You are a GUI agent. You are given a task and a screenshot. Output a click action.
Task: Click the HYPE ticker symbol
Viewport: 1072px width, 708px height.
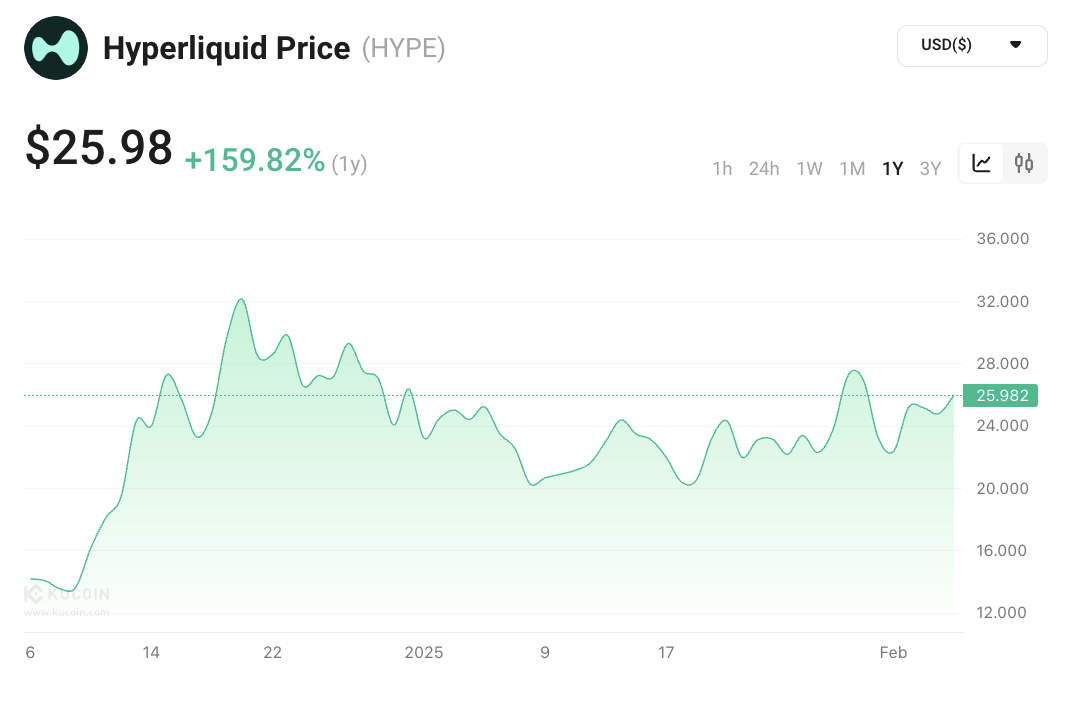pyautogui.click(x=403, y=47)
